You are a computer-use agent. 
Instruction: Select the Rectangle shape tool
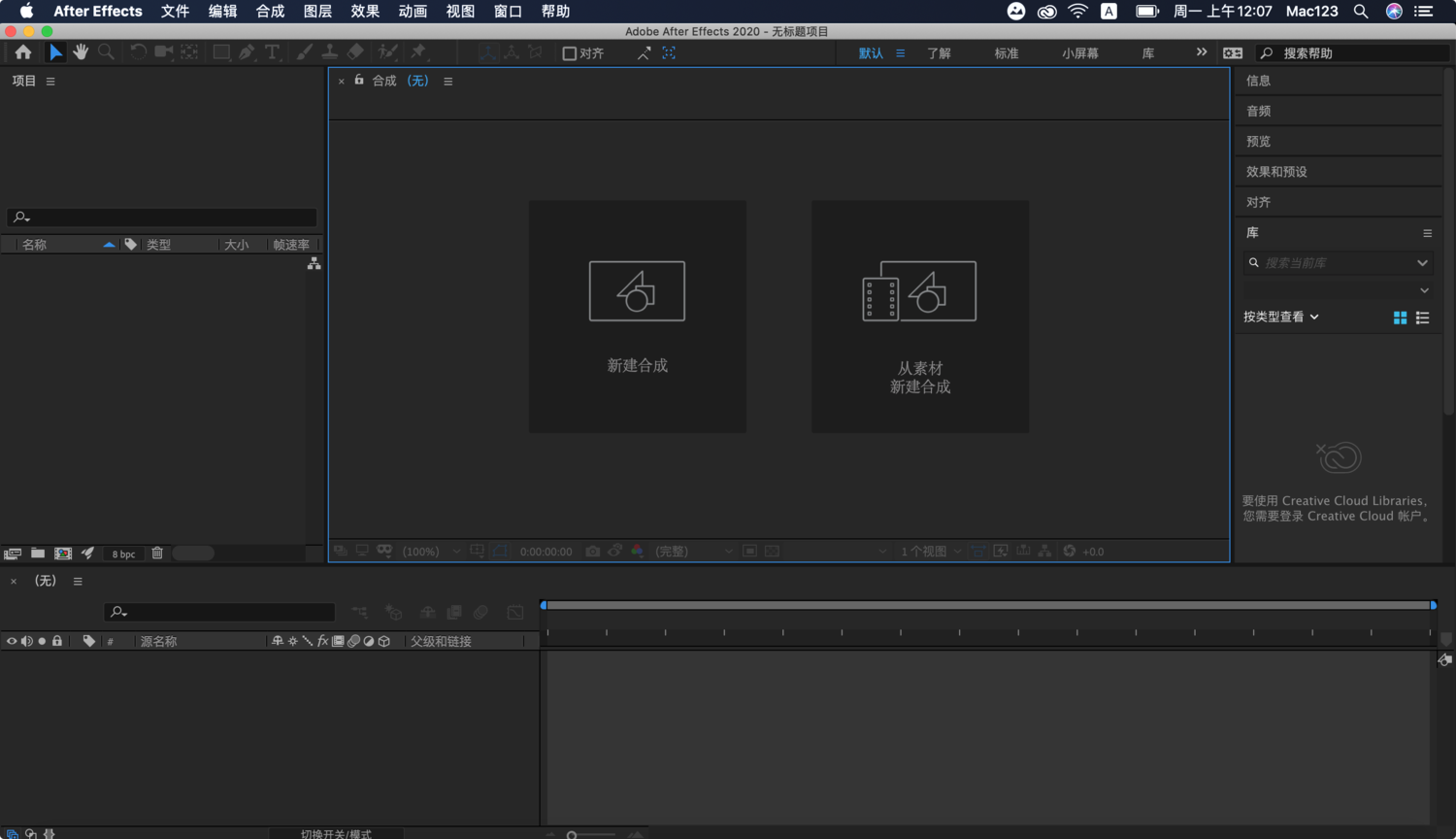[221, 52]
